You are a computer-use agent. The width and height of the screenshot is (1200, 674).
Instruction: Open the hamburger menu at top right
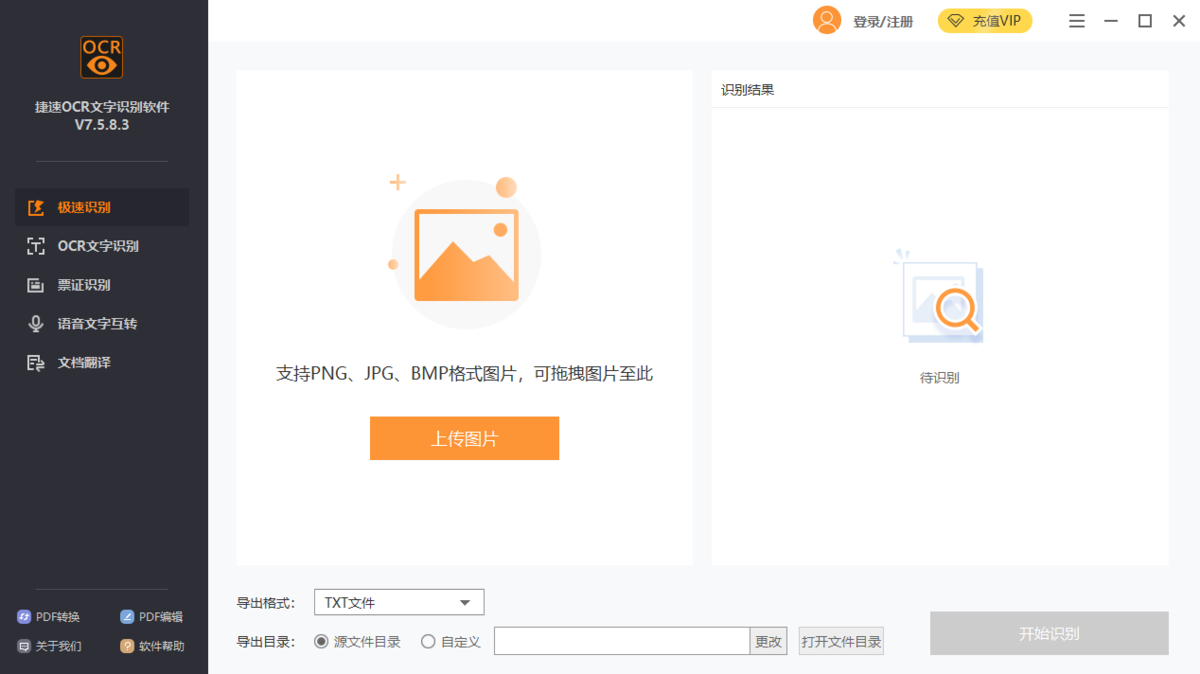[x=1077, y=20]
